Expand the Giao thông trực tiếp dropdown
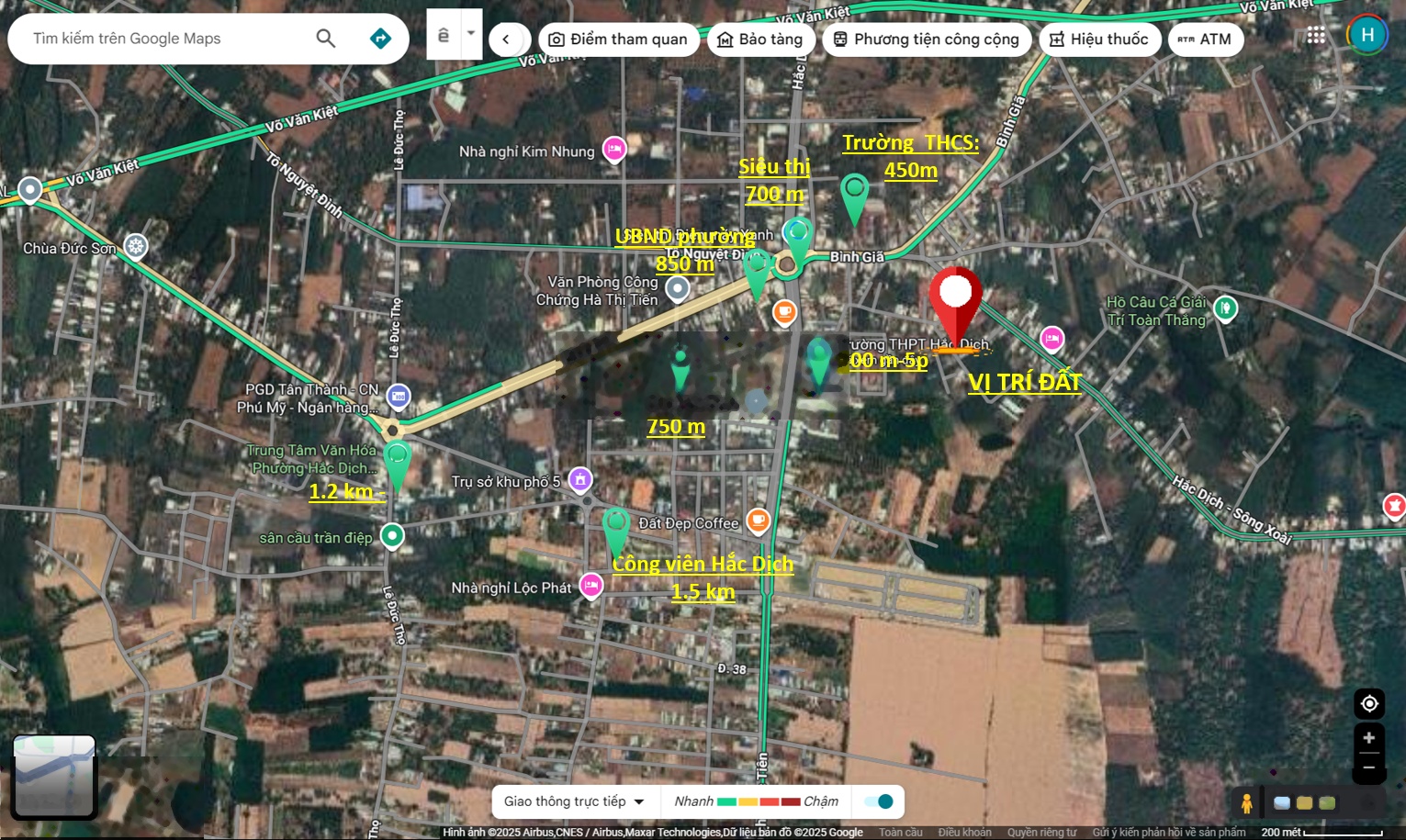1406x840 pixels. click(x=574, y=801)
